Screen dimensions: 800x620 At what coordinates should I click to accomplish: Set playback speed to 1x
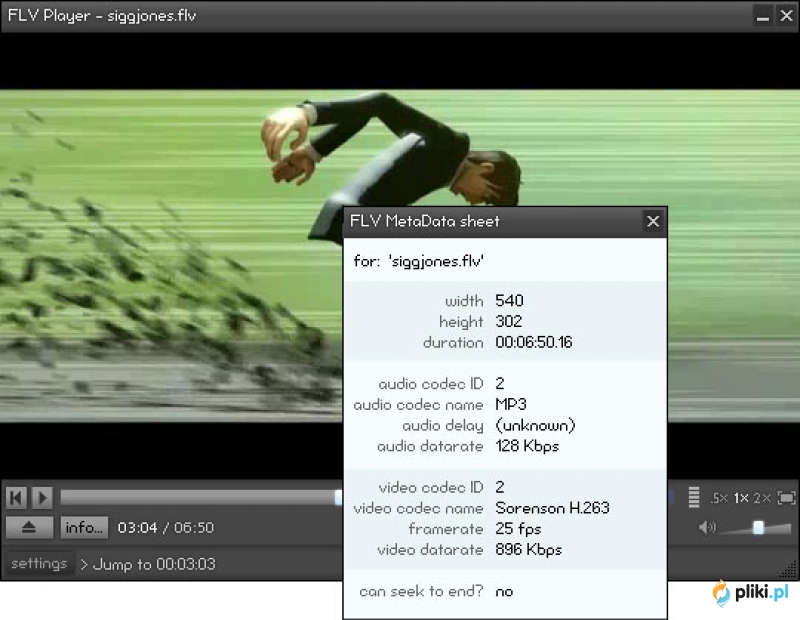point(741,498)
